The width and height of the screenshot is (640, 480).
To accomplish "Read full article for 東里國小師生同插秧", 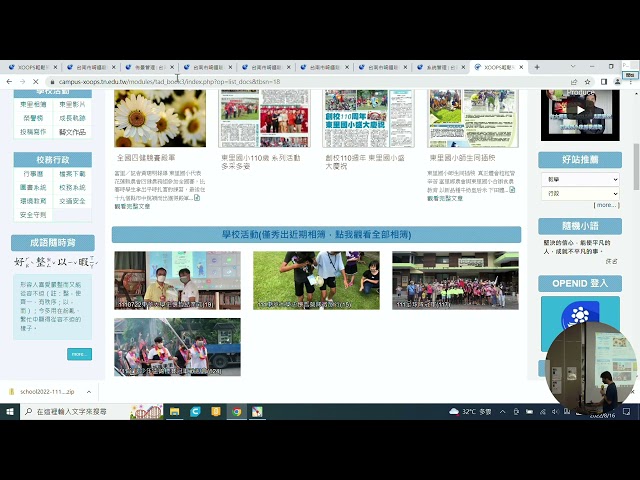I will 445,198.
